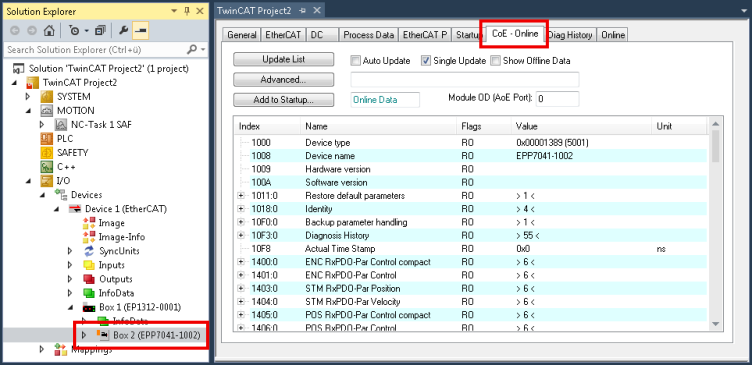The image size is (752, 365).
Task: Expand the SYSTEM tree node
Action: tap(27, 96)
